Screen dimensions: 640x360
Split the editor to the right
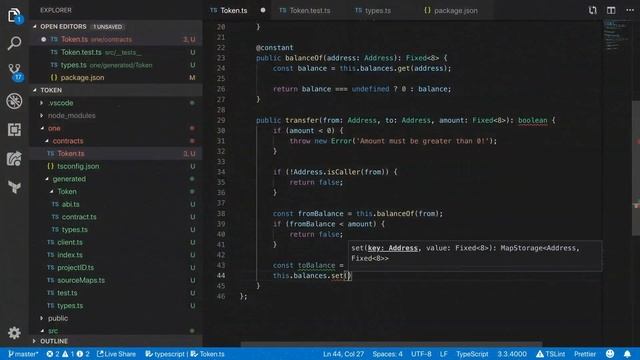click(611, 10)
